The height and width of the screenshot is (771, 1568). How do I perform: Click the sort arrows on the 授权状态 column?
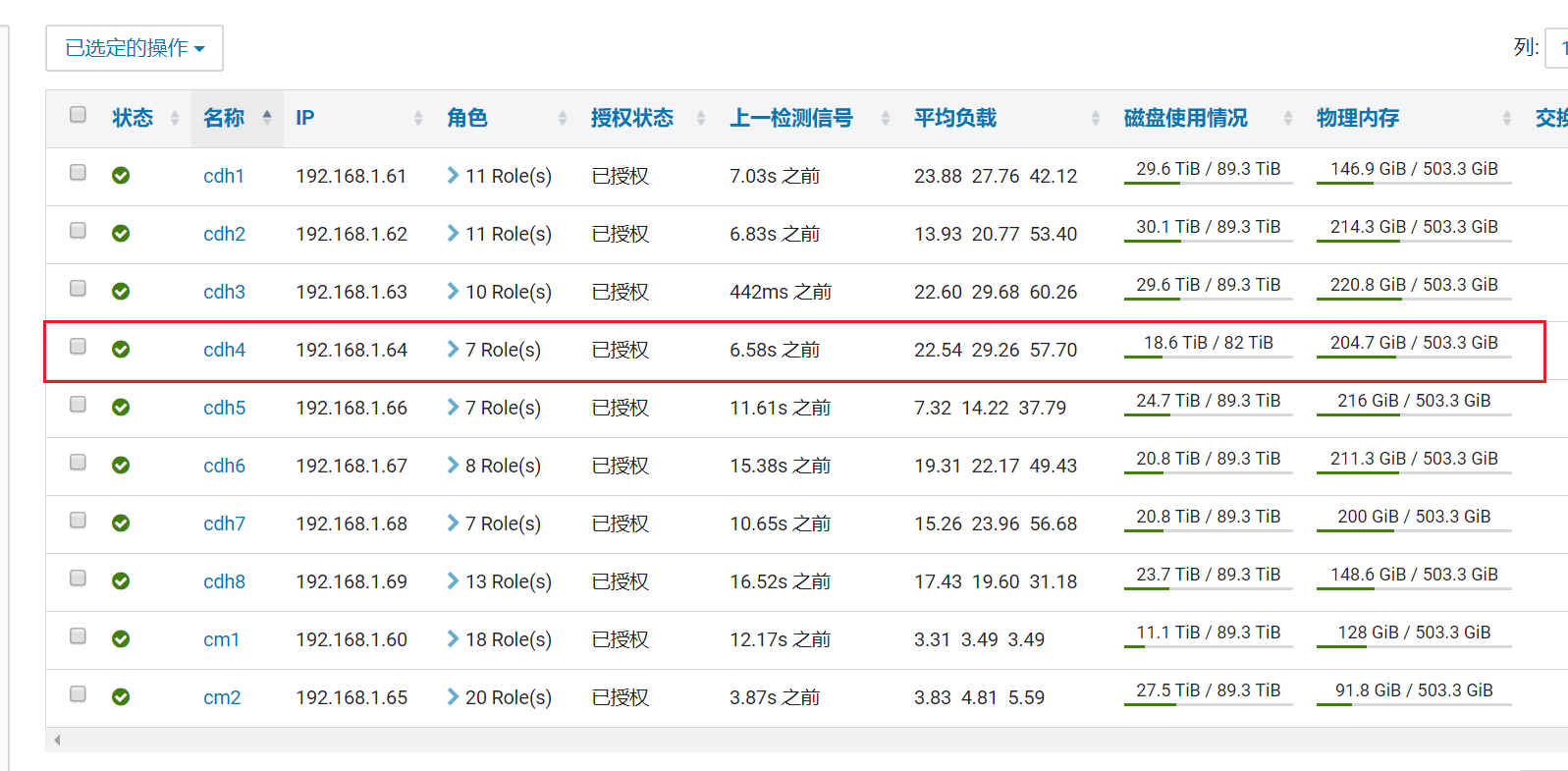point(701,118)
